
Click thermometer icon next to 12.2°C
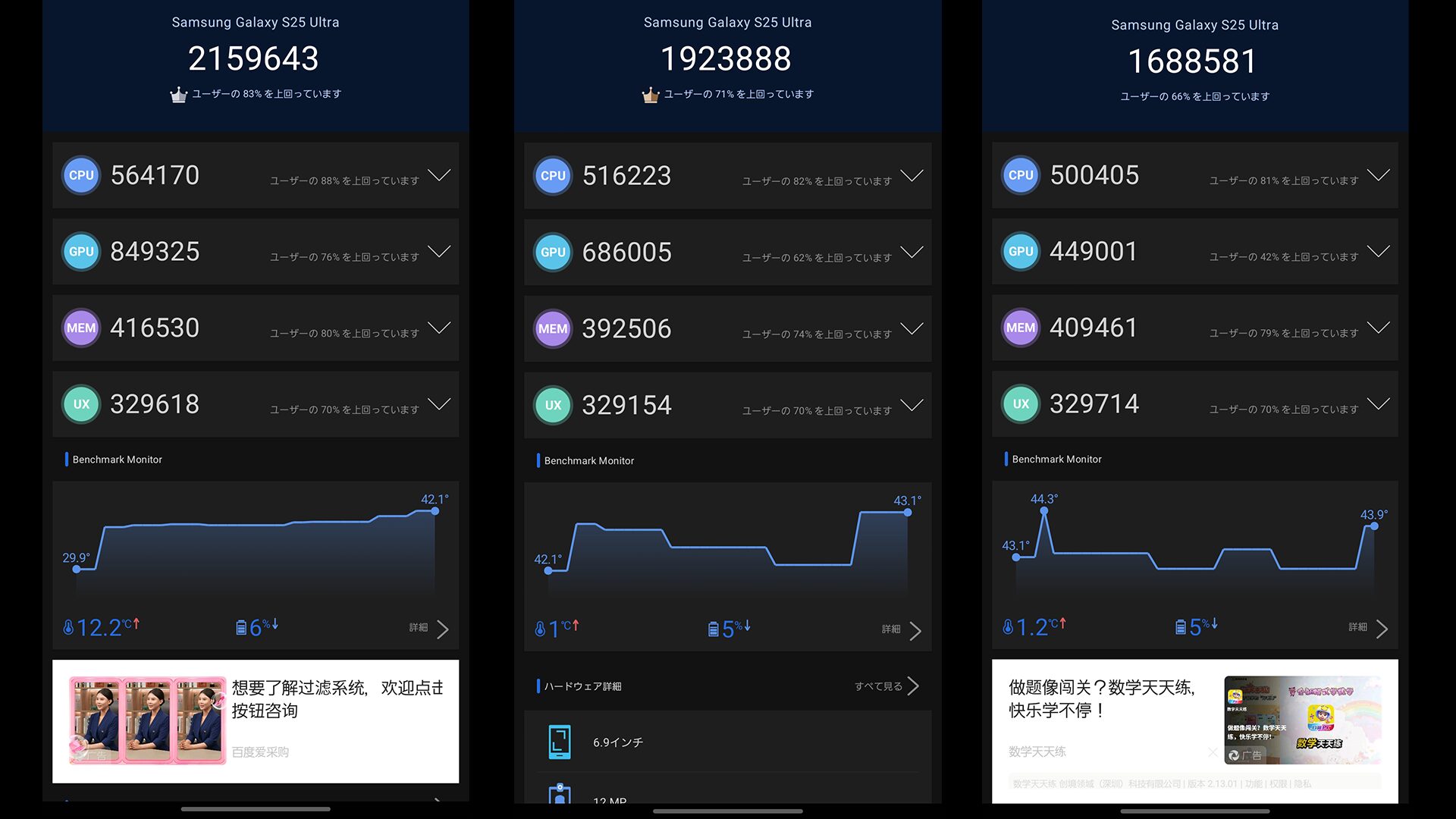[68, 628]
